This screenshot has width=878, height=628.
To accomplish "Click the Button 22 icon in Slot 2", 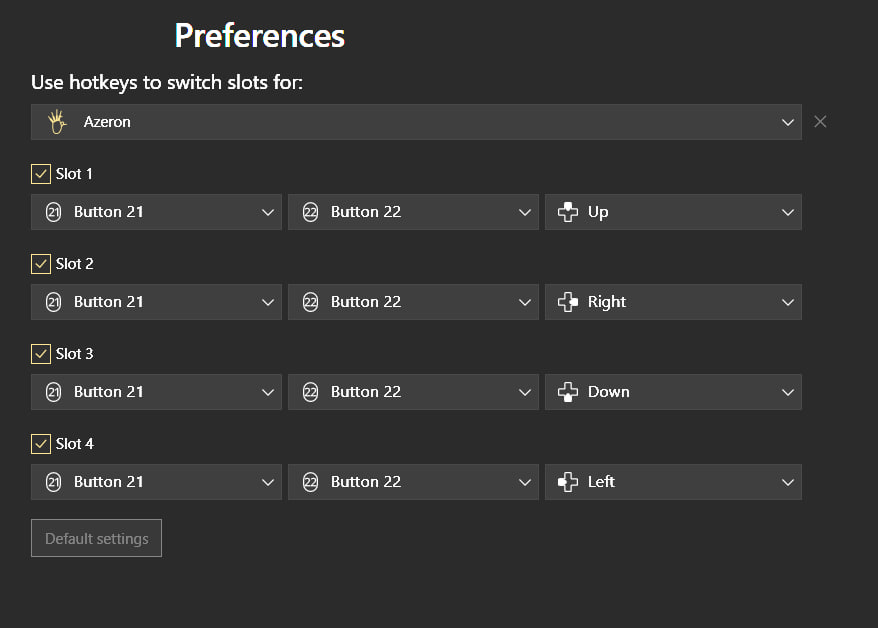I will (x=310, y=302).
